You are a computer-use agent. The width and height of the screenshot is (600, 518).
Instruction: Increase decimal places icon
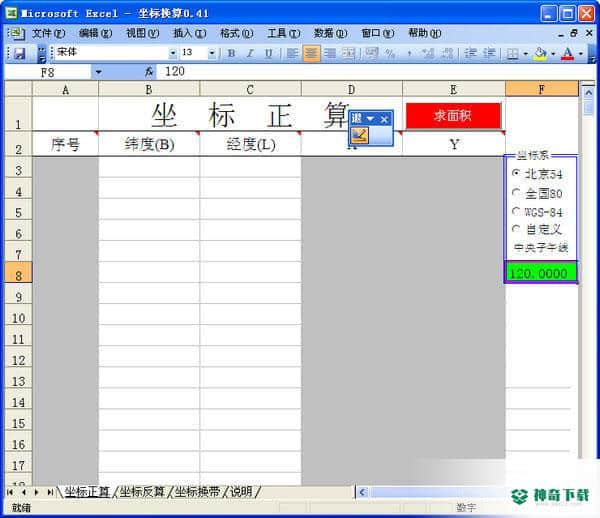point(428,53)
